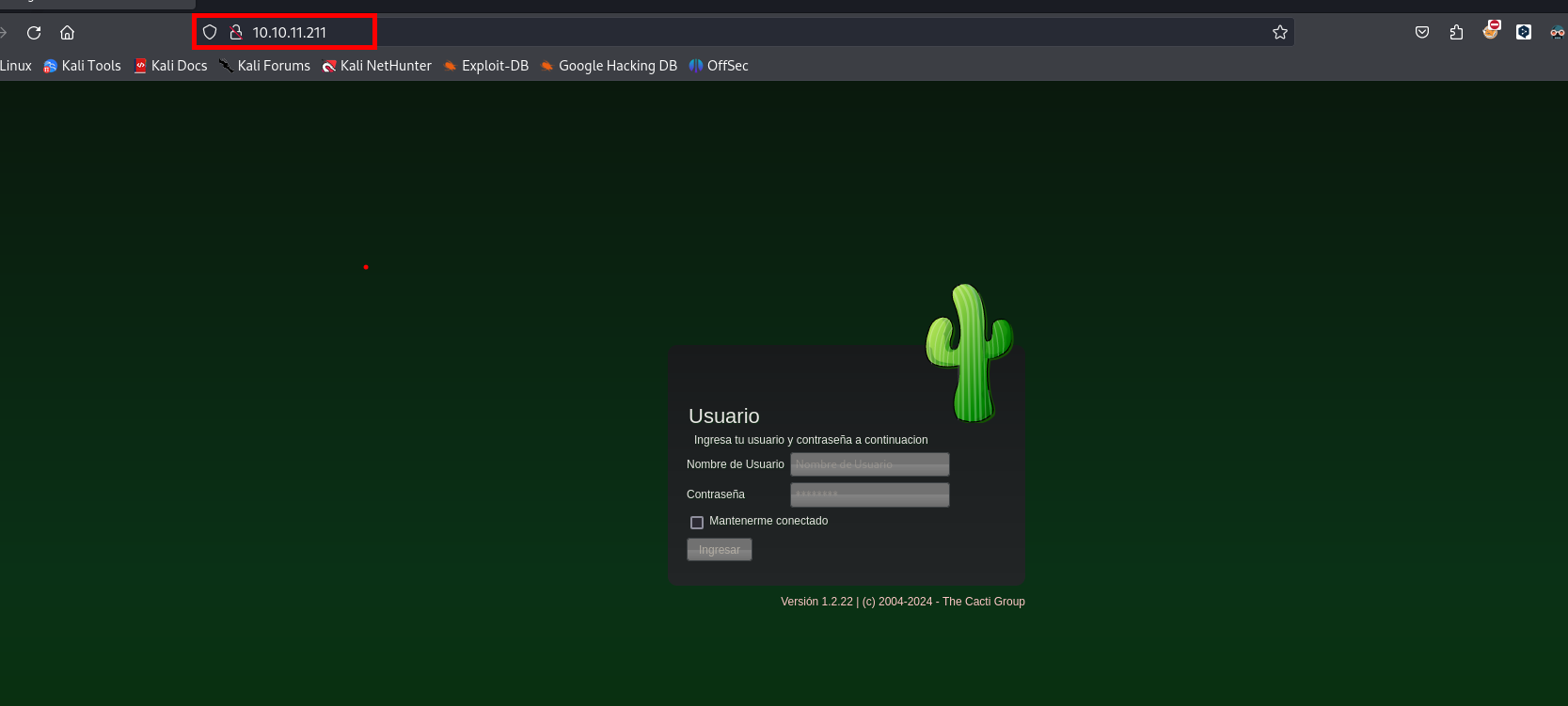Click the address bar showing 10.10.11.211
The height and width of the screenshot is (706, 1568).
pos(752,33)
